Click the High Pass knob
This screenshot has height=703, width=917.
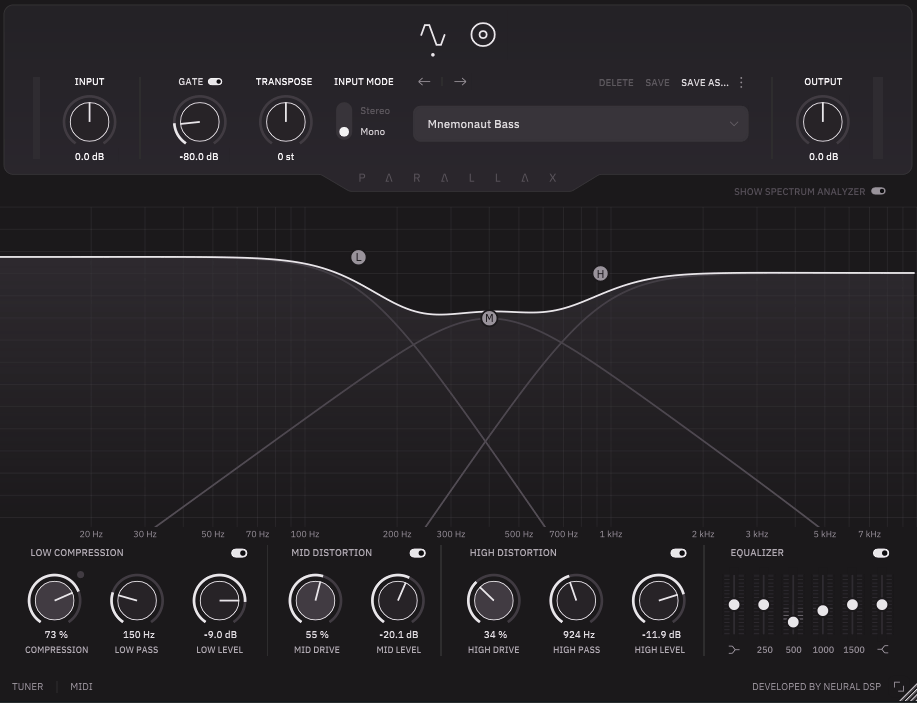(x=576, y=600)
